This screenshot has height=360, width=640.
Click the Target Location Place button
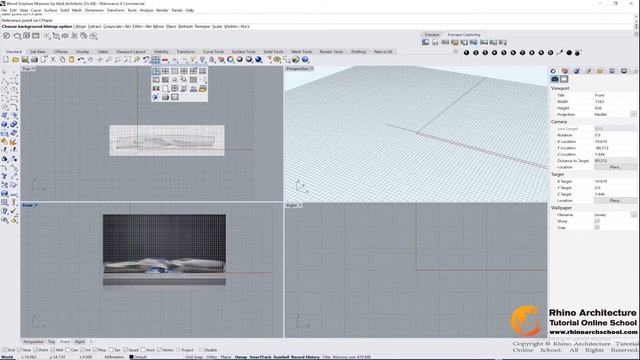pyautogui.click(x=615, y=201)
